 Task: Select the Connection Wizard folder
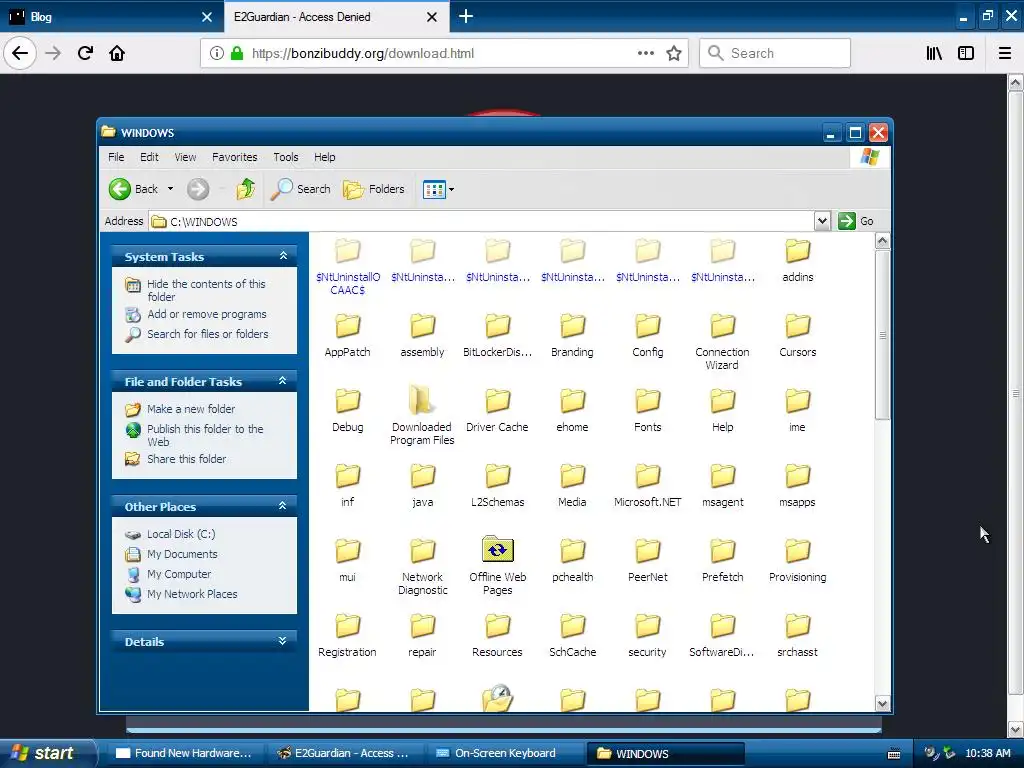click(722, 326)
